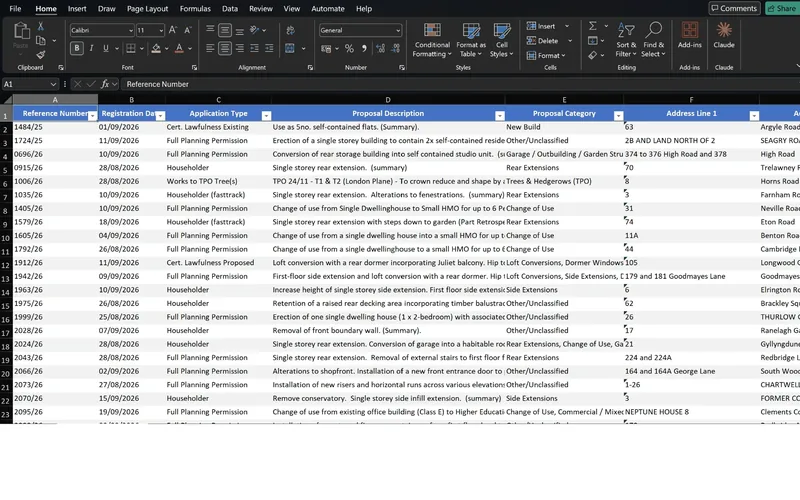Click the Comments button
Viewport: 800px width, 500px height.
point(734,8)
